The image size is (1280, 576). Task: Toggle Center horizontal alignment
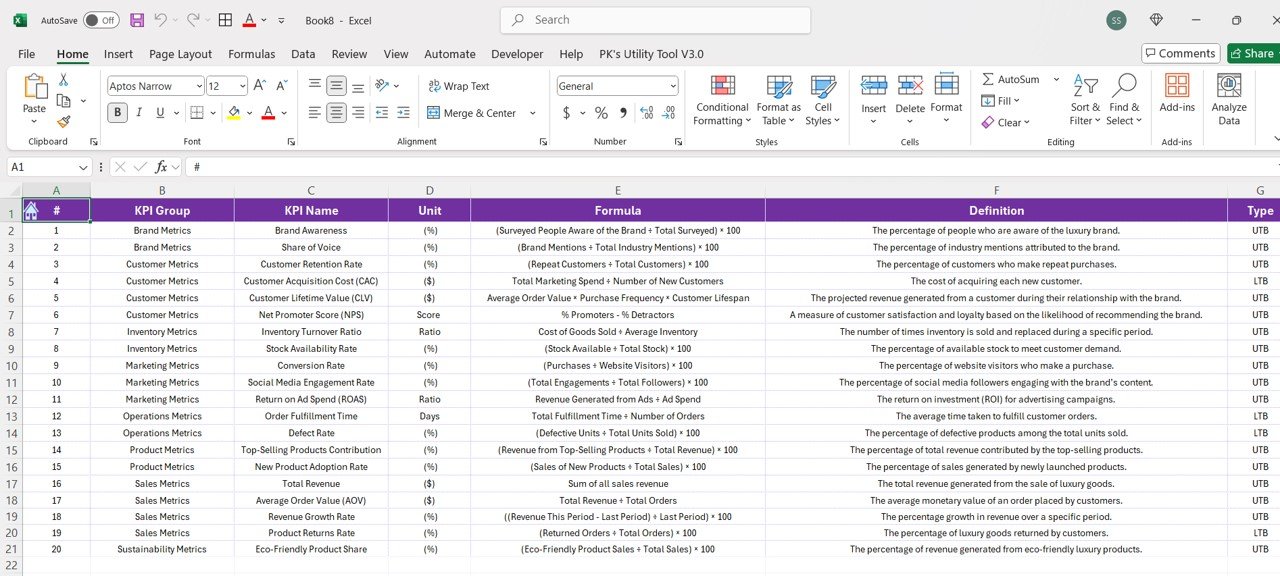click(337, 113)
